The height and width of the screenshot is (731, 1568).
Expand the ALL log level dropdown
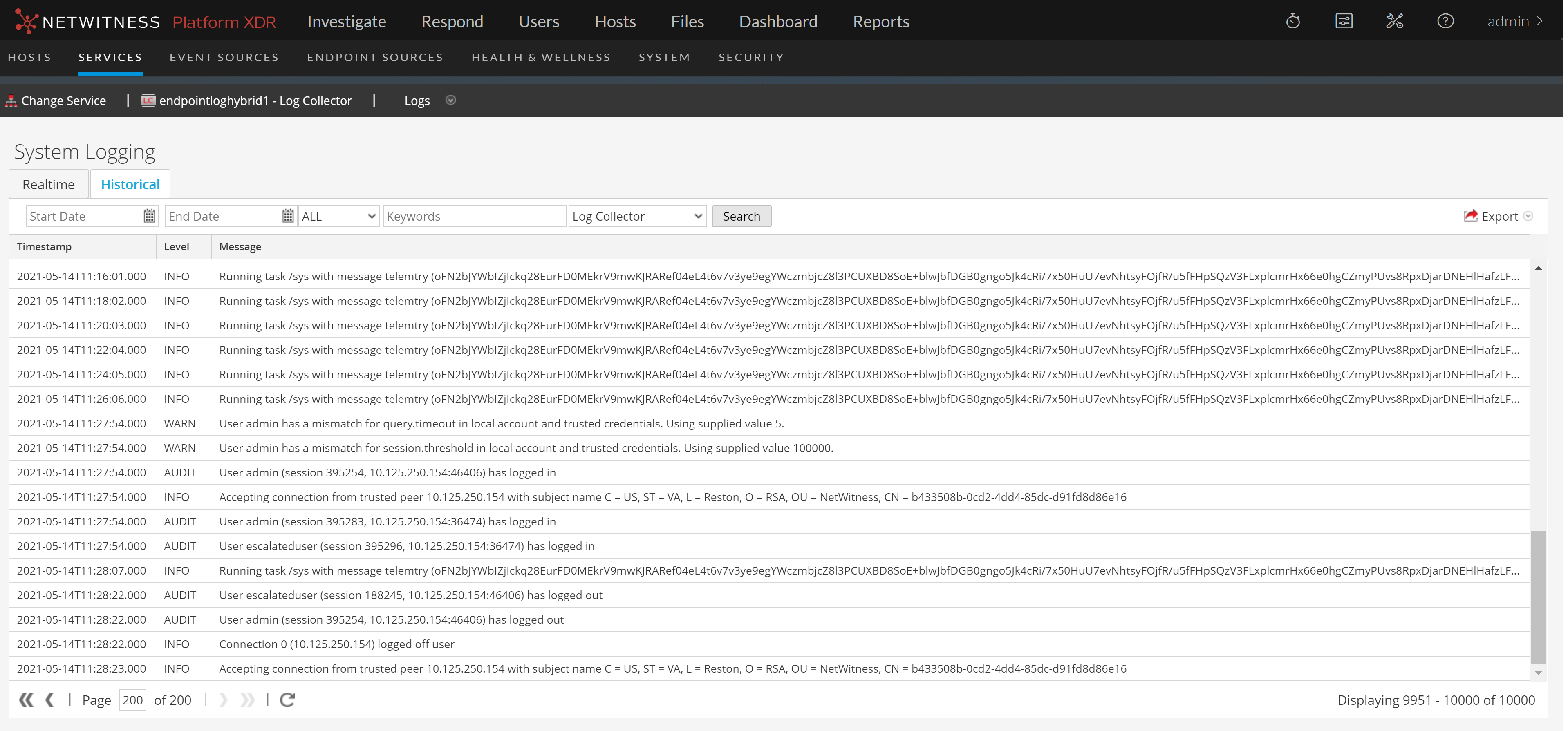[339, 216]
